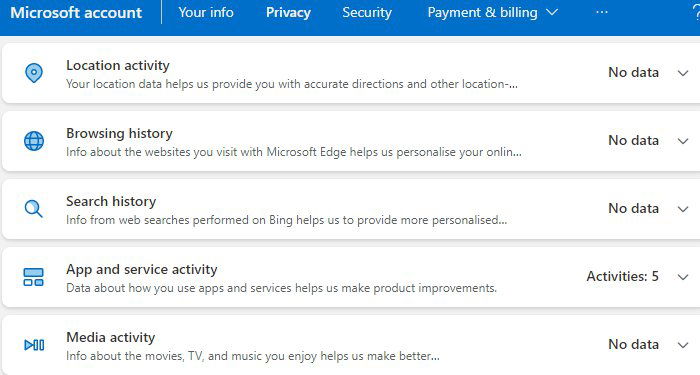The image size is (700, 375).
Task: Expand the Location activity chevron
Action: 683,73
